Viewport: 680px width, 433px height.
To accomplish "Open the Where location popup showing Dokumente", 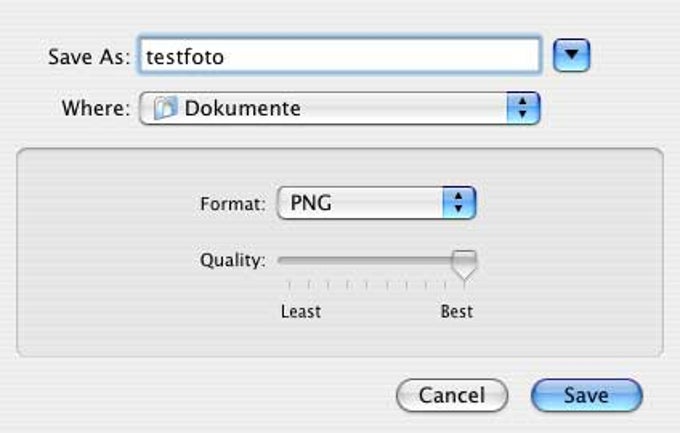I will click(x=340, y=108).
